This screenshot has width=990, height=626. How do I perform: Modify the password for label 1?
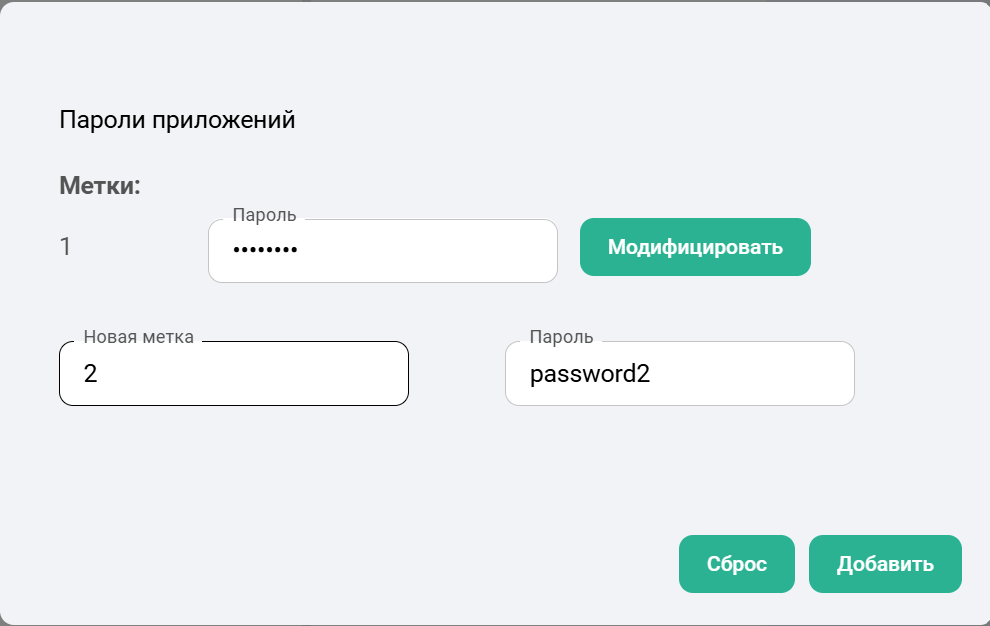[x=695, y=247]
